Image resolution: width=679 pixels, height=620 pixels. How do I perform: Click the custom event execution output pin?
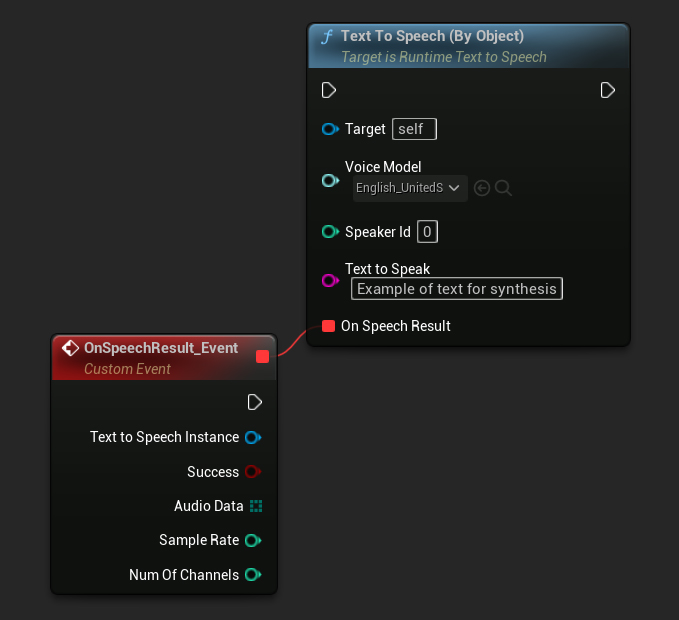pos(255,402)
